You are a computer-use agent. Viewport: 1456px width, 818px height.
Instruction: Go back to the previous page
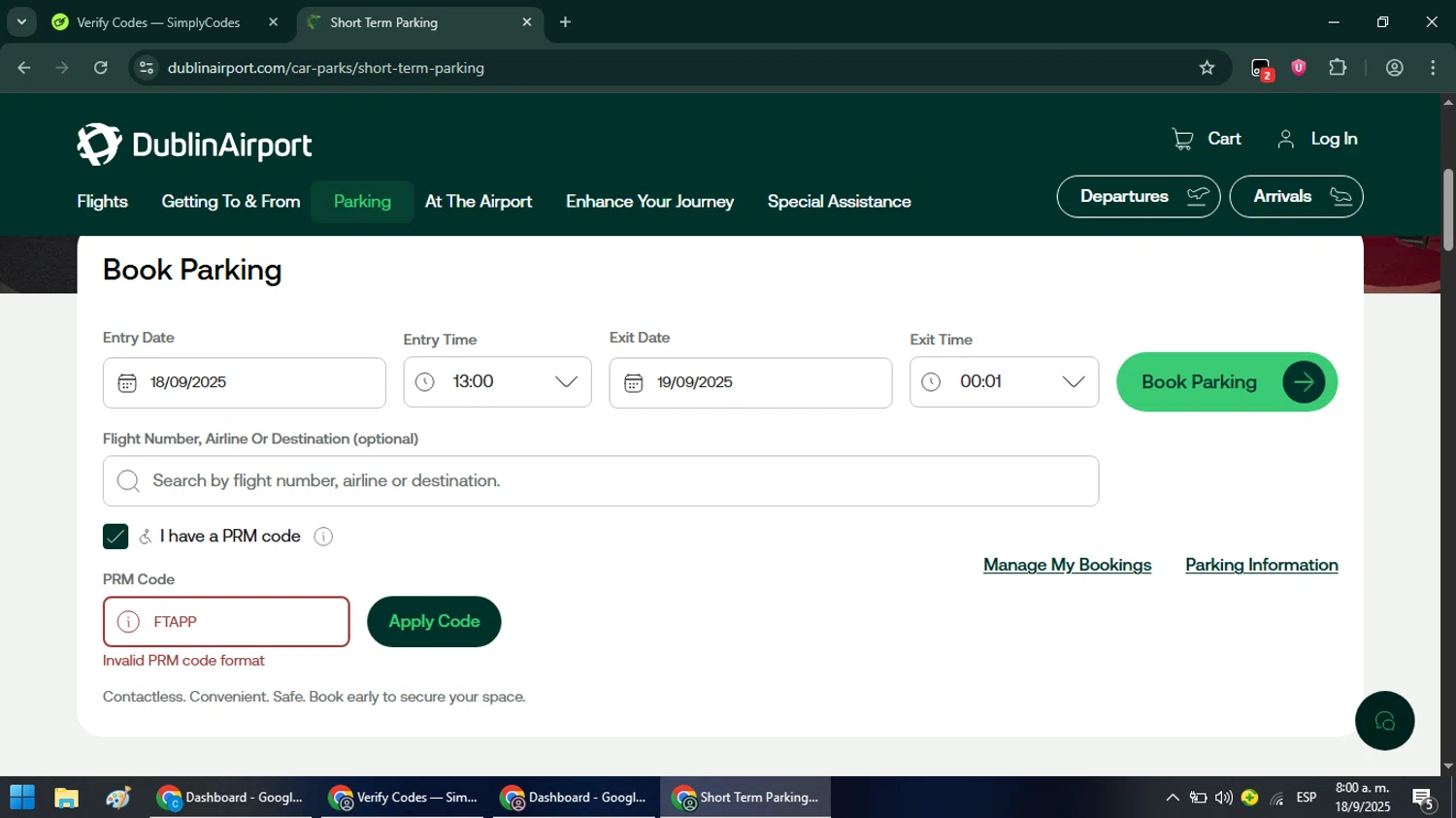point(24,68)
